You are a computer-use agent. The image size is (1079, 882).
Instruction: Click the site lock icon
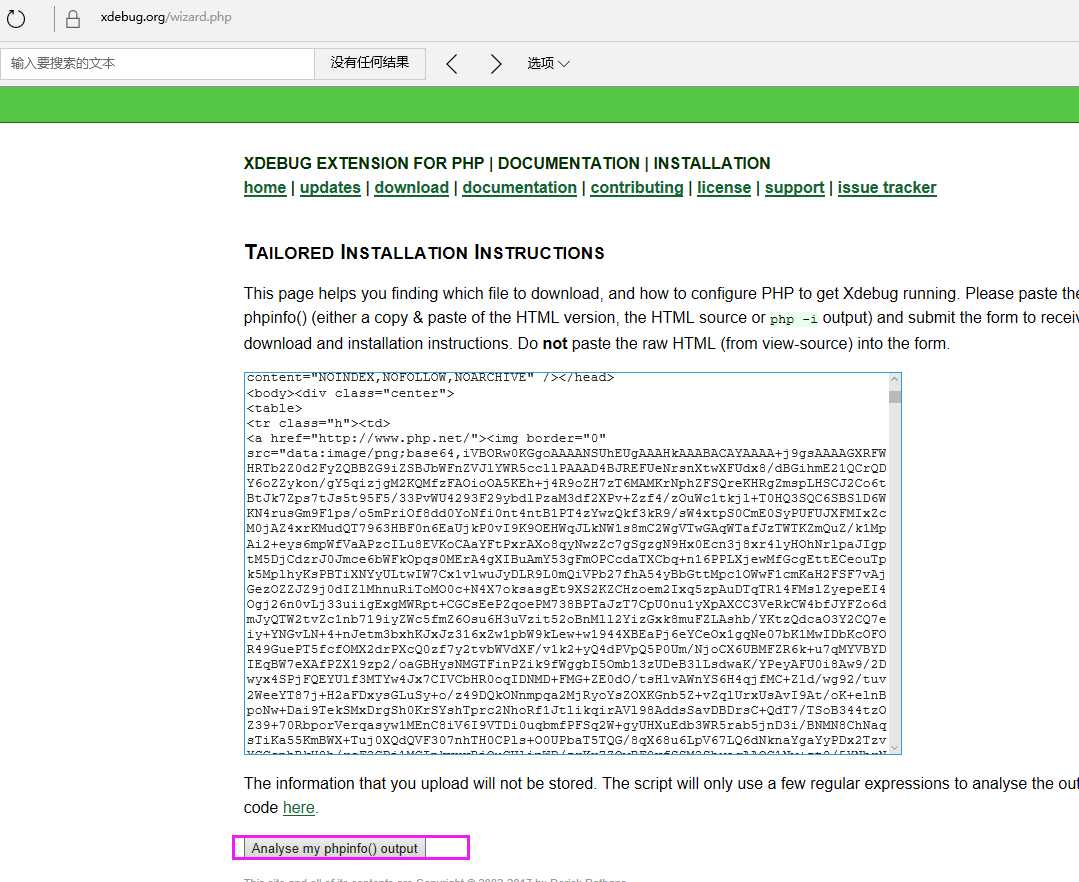(73, 19)
